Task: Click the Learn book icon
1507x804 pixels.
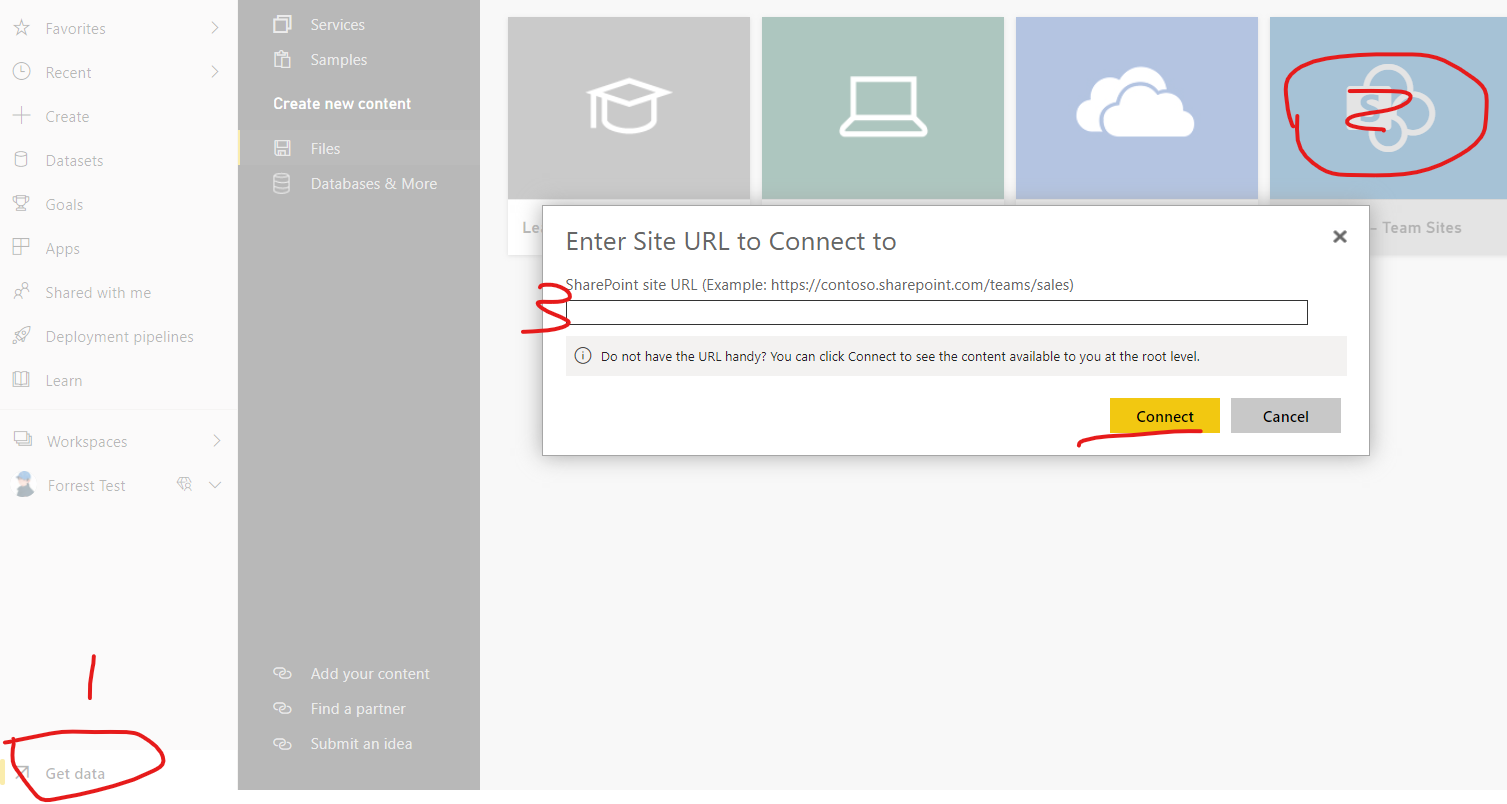Action: point(21,380)
